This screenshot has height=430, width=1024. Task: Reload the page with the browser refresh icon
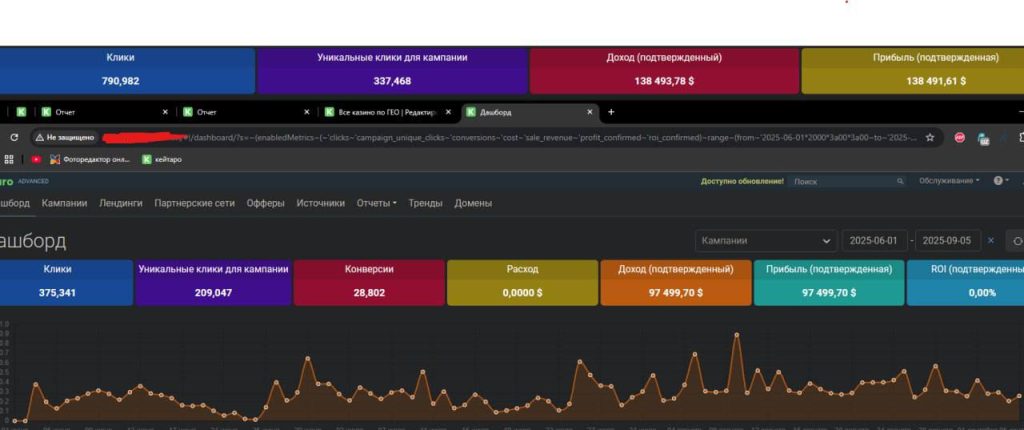[14, 138]
